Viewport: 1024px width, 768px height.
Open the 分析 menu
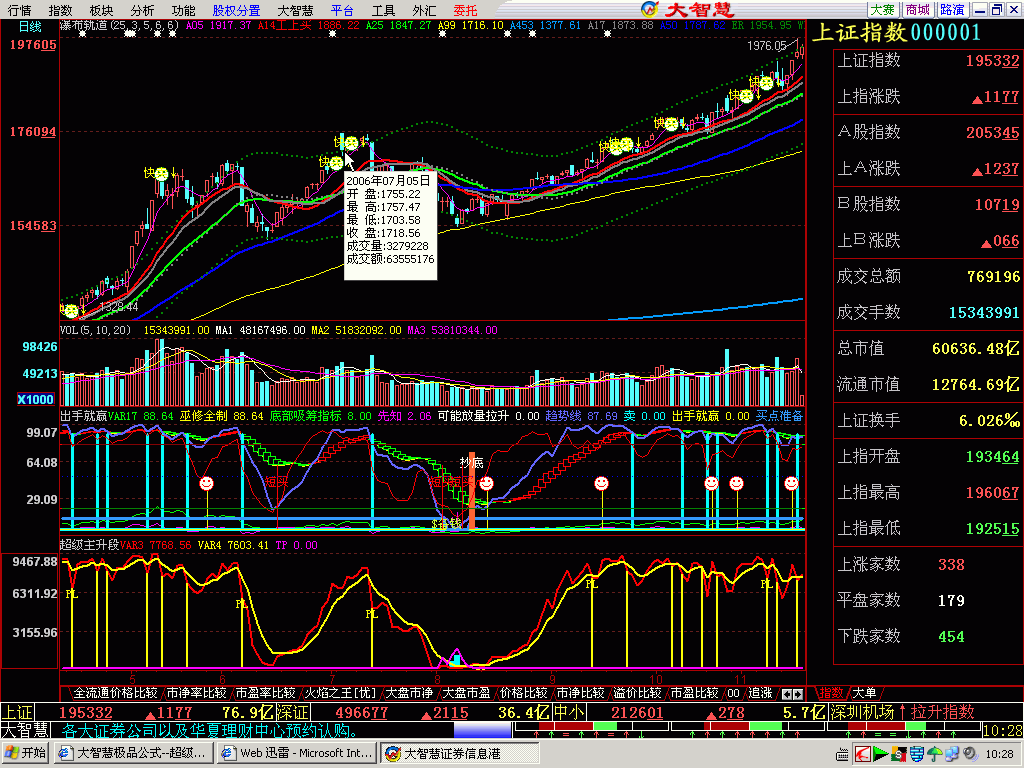[x=142, y=10]
